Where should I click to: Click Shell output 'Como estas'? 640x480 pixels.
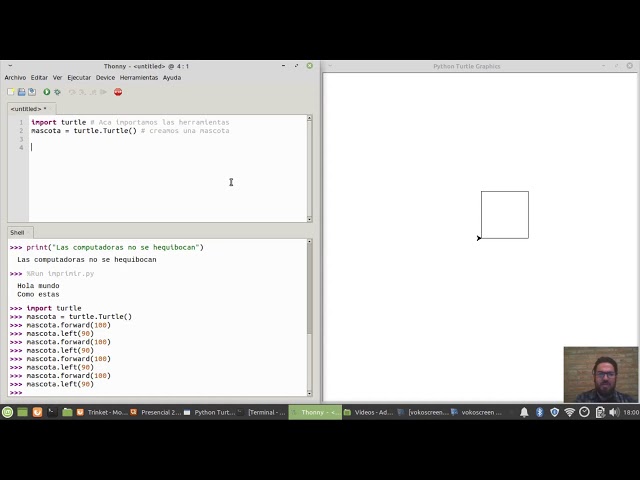38,294
